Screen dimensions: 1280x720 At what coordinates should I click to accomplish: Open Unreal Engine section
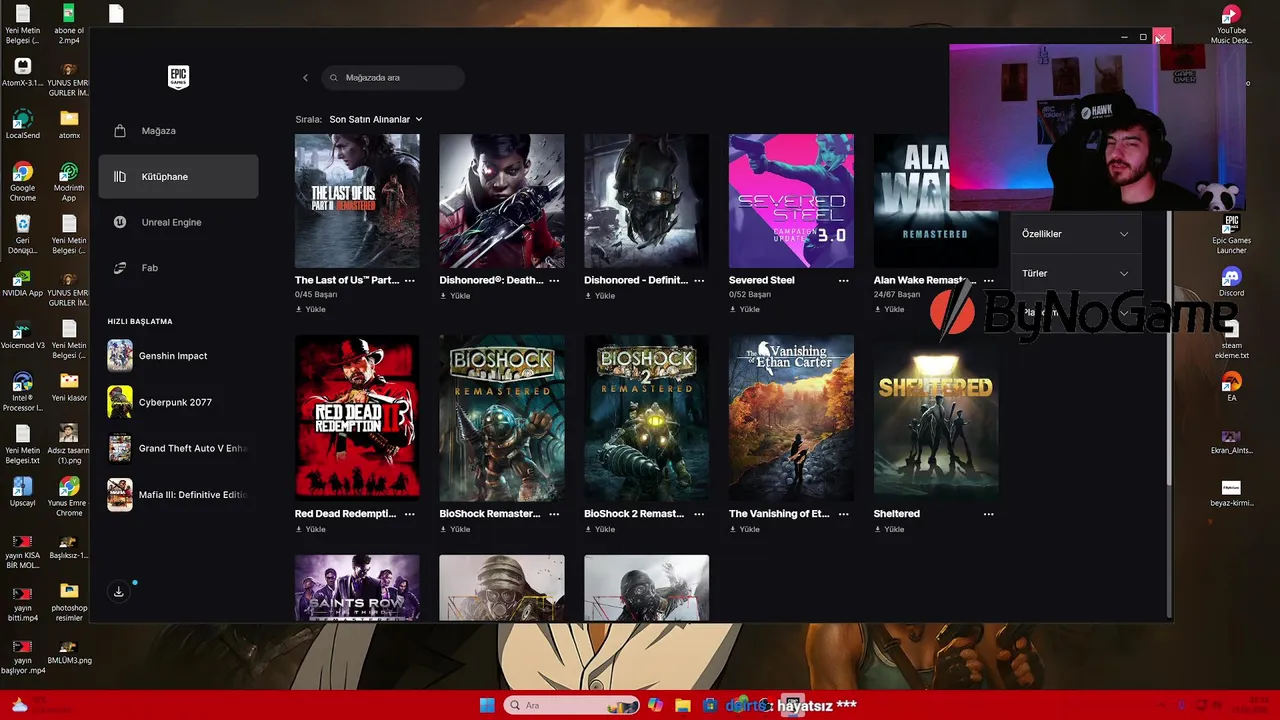[178, 222]
